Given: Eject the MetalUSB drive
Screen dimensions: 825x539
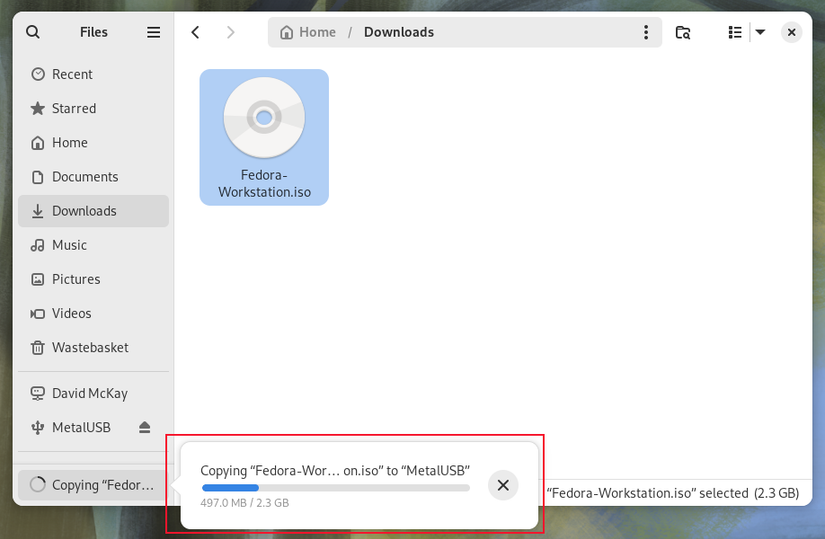Looking at the screenshot, I should coord(145,427).
